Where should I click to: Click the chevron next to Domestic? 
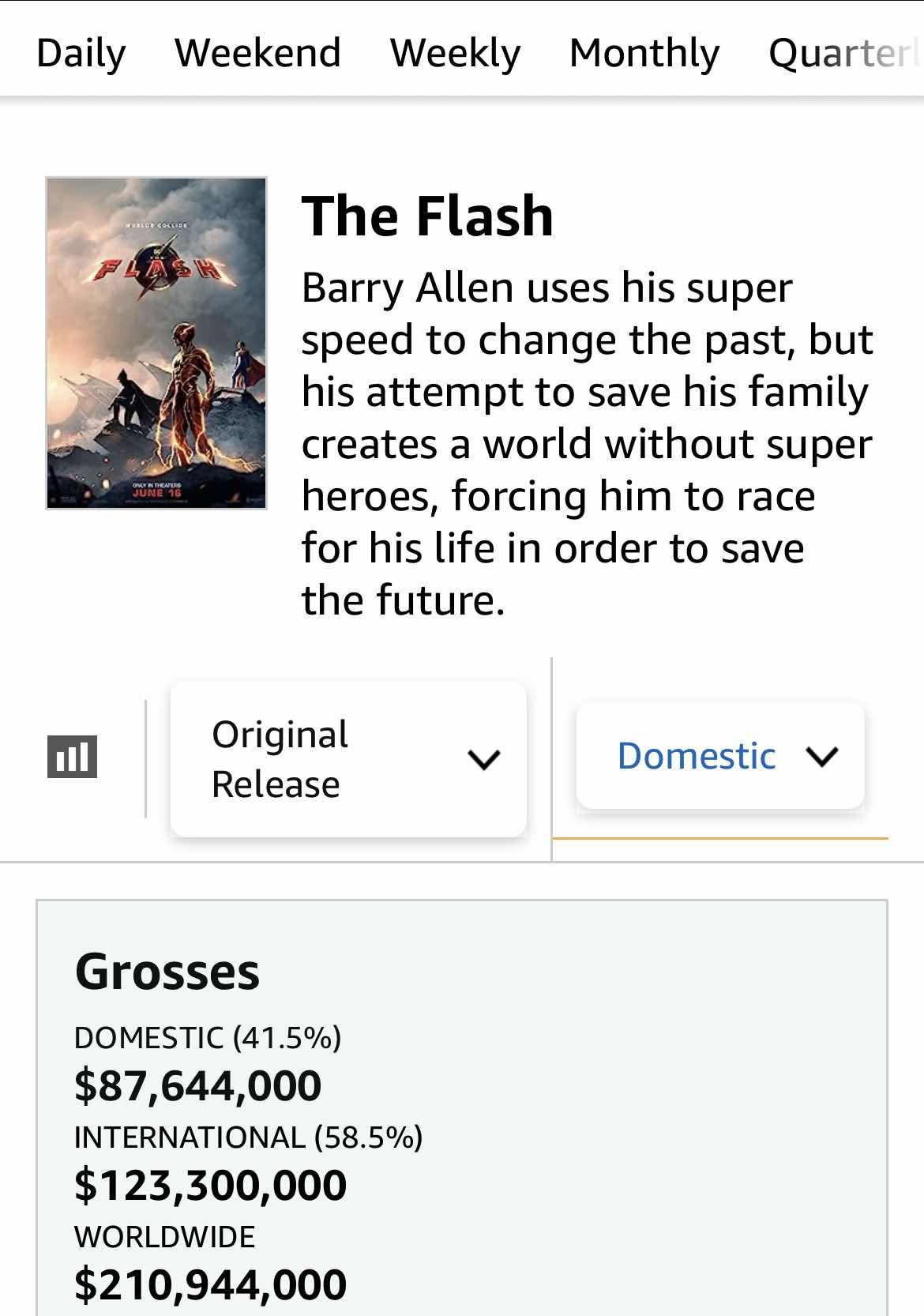(822, 757)
